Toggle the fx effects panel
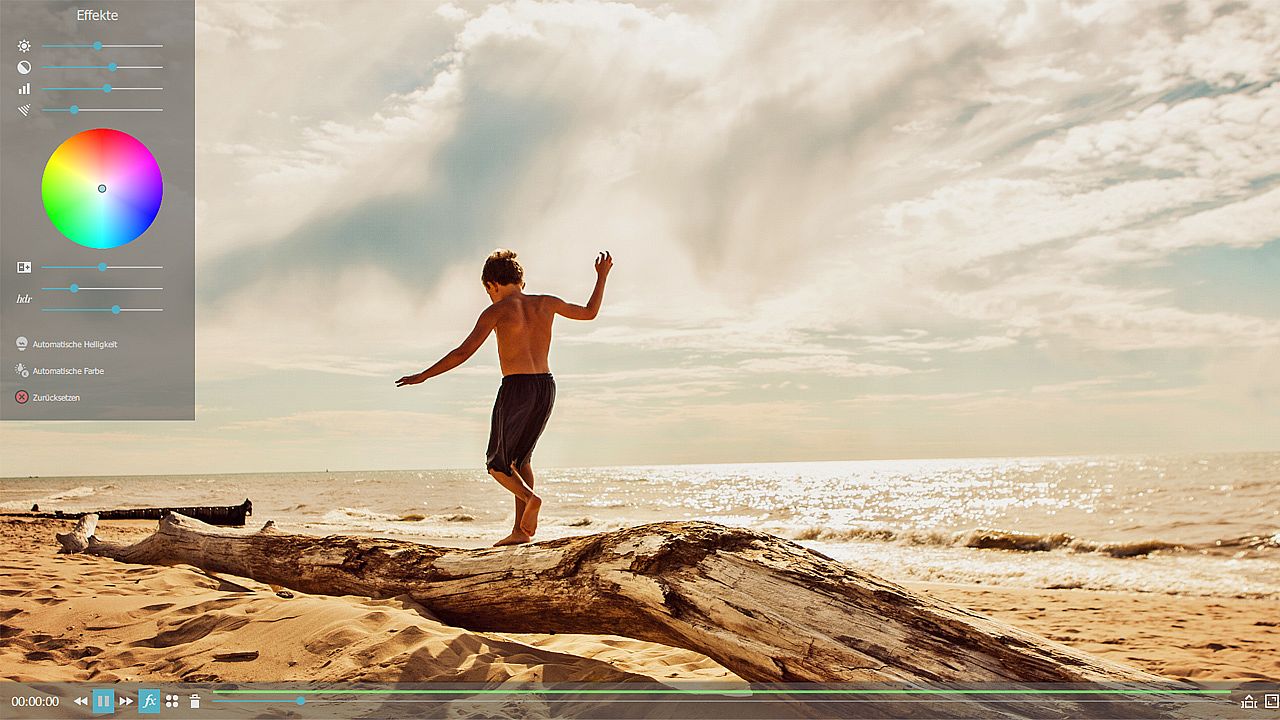1280x720 pixels. 149,701
